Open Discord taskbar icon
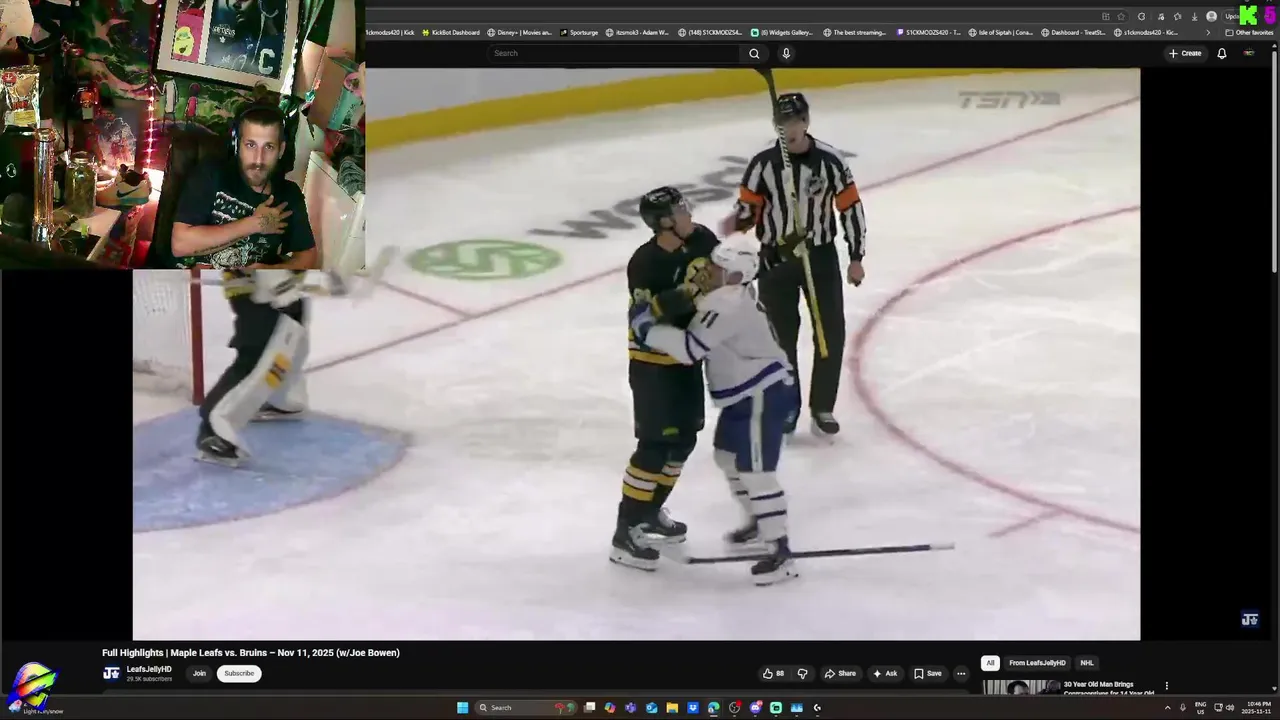 [x=755, y=708]
